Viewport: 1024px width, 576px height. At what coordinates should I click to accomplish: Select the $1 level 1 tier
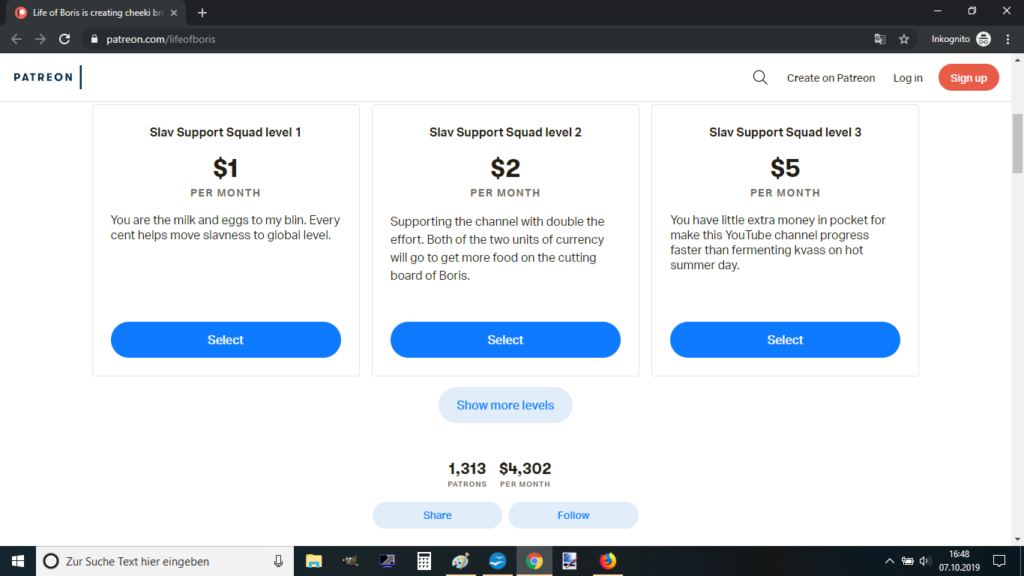(226, 340)
